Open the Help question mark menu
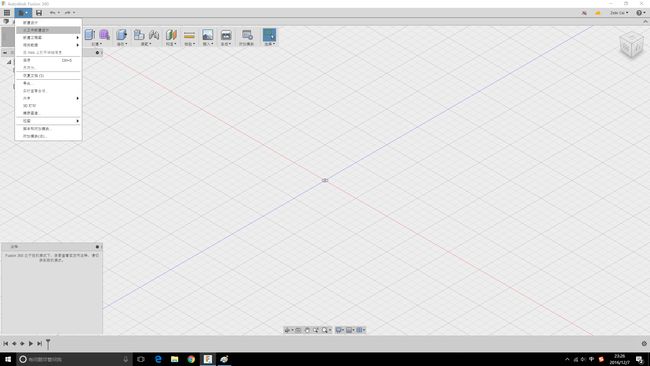This screenshot has width=650, height=366. tap(640, 13)
